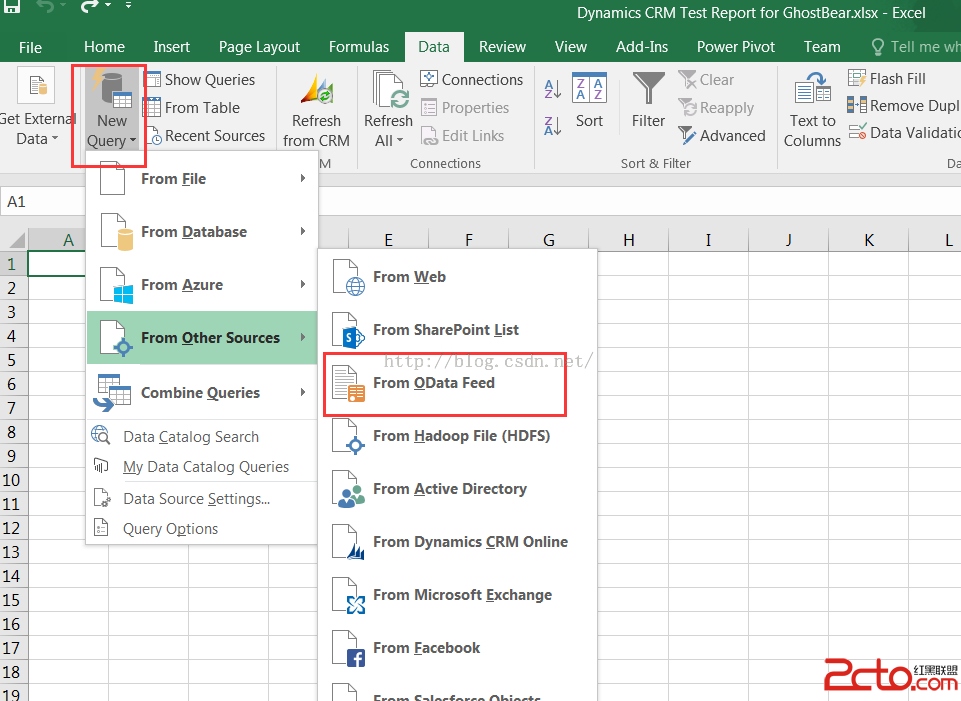This screenshot has width=961, height=701.
Task: Click the Advanced filter icon
Action: (687, 135)
